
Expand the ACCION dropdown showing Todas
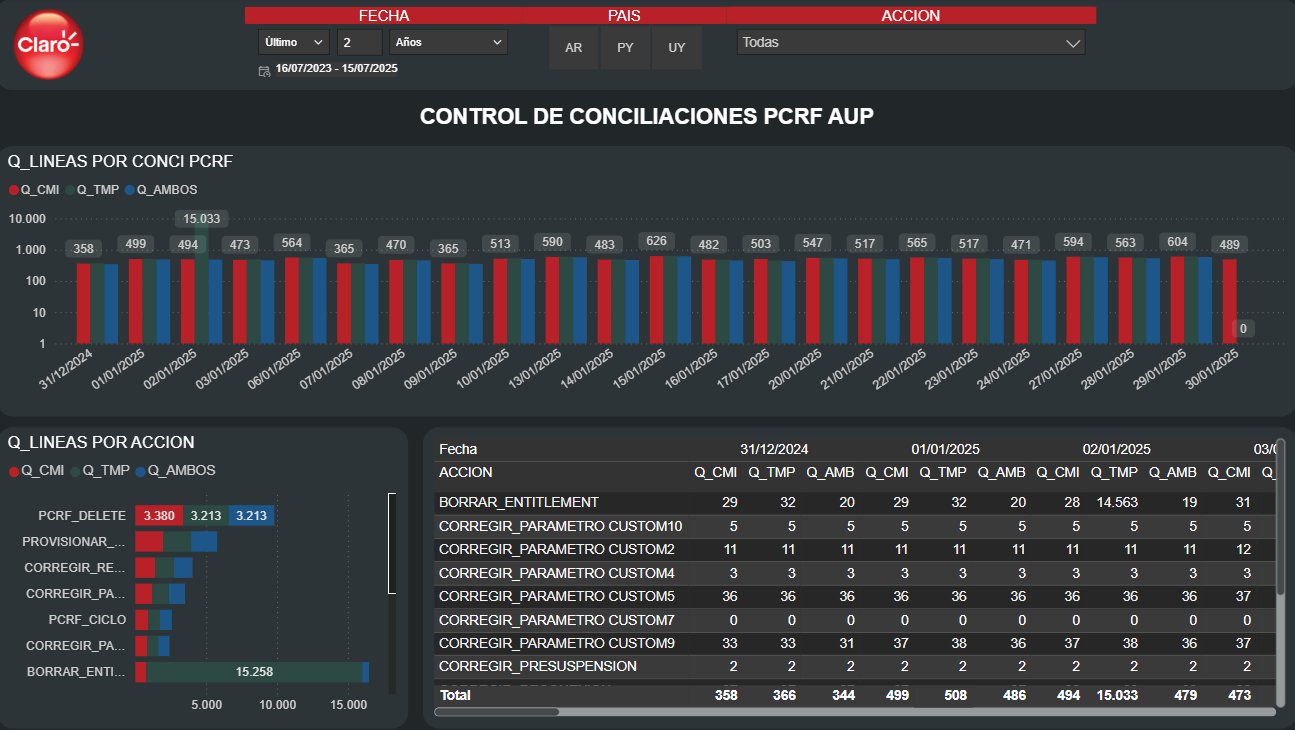coord(911,43)
